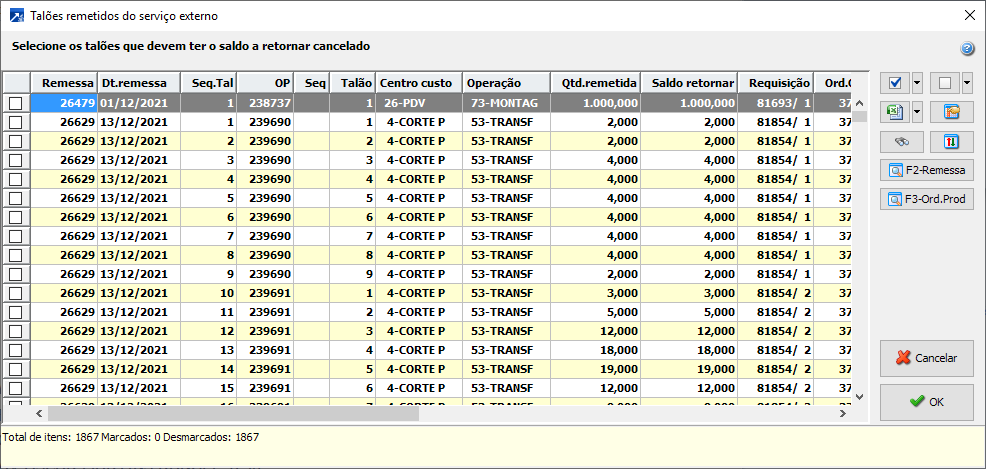The image size is (986, 469).
Task: Click the binoculars search button
Action: [x=901, y=141]
